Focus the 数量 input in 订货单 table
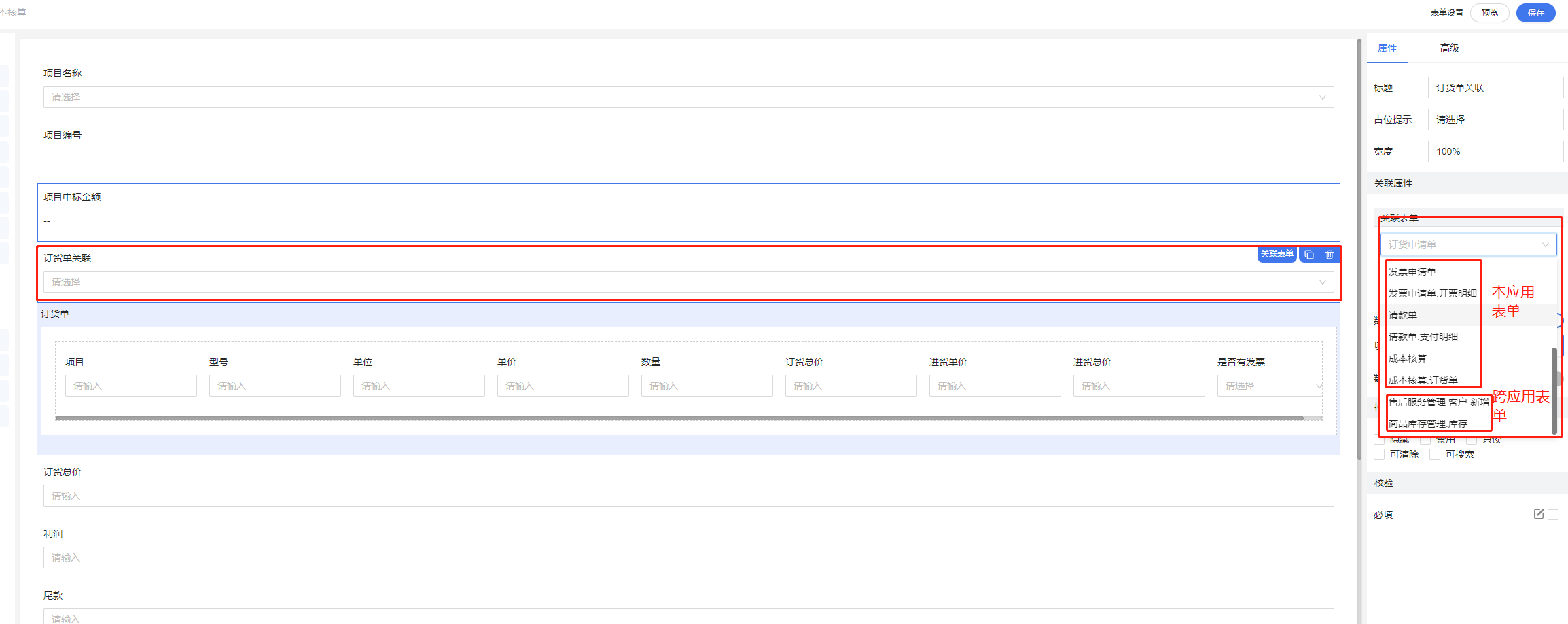 pyautogui.click(x=707, y=386)
